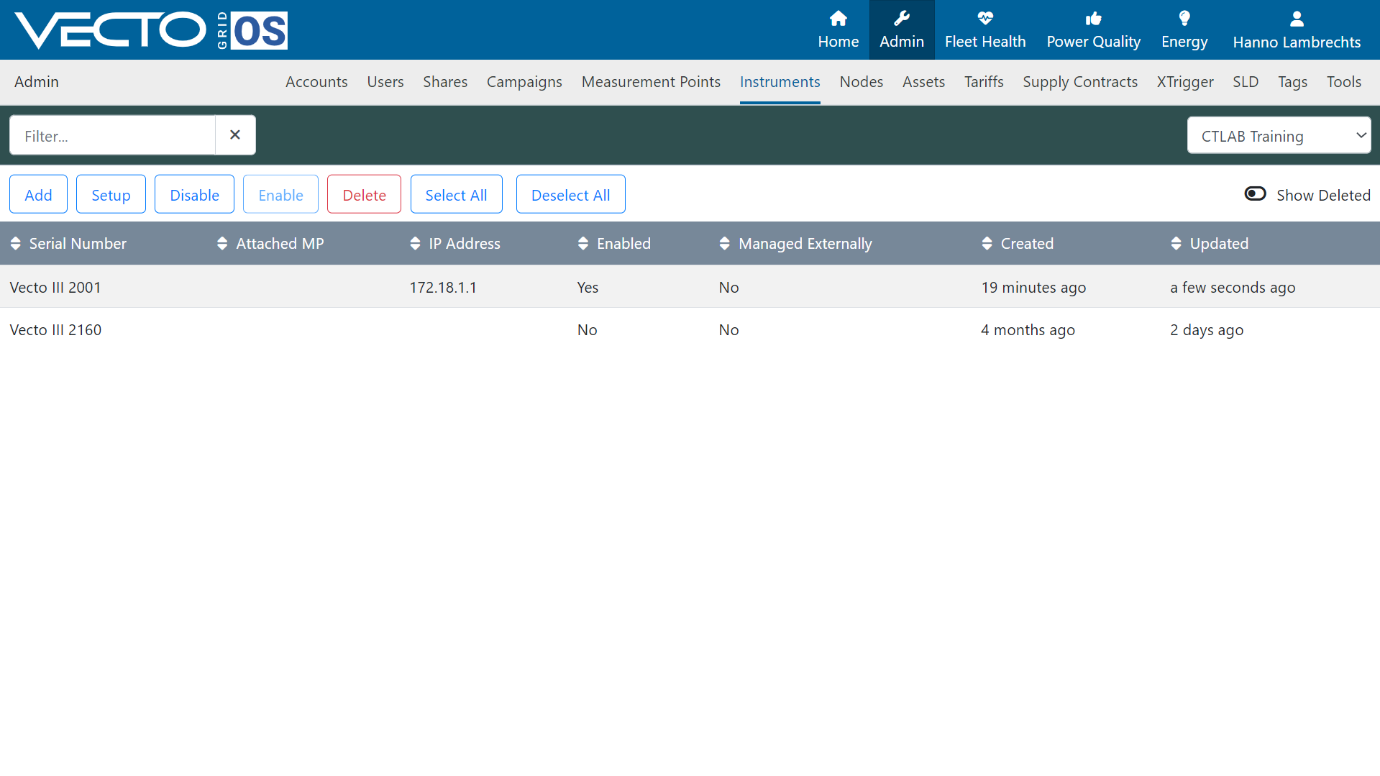
Task: Open the CTLAB Training account dropdown
Action: click(1278, 136)
